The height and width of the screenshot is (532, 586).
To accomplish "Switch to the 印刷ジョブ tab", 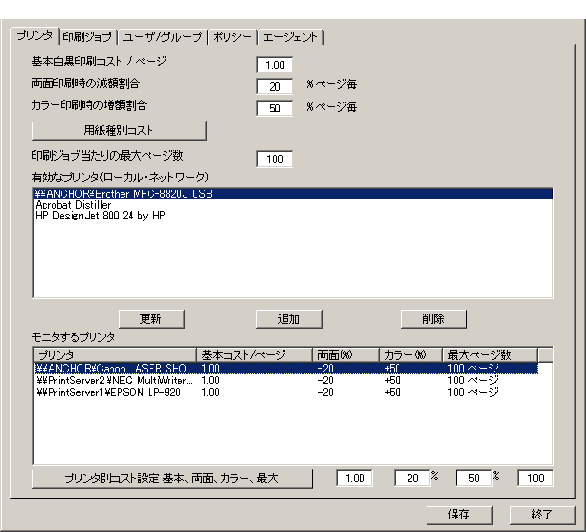I will [x=87, y=37].
